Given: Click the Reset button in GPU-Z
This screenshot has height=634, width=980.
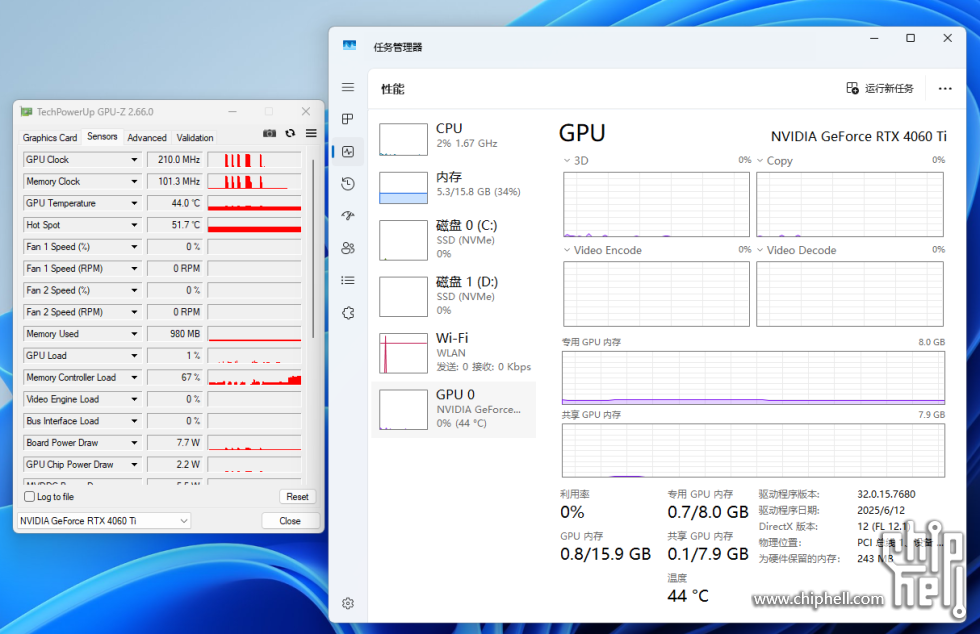Looking at the screenshot, I should point(298,496).
